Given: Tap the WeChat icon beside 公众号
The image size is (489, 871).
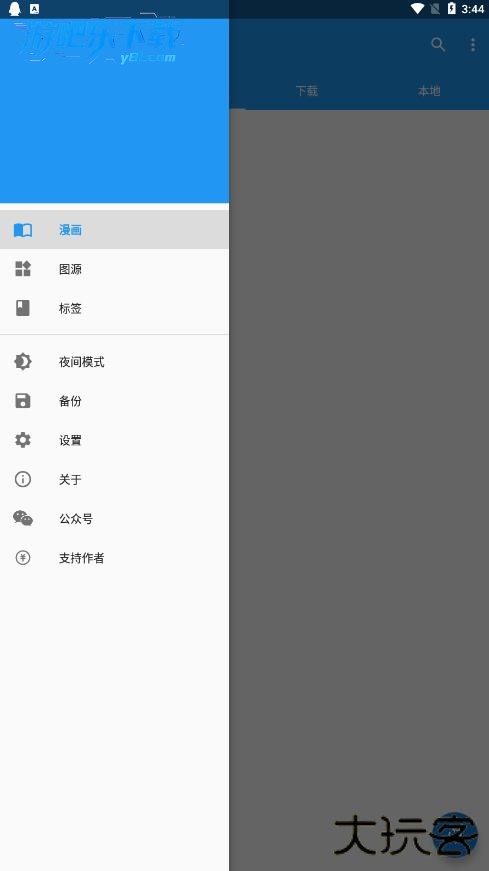Looking at the screenshot, I should 23,518.
